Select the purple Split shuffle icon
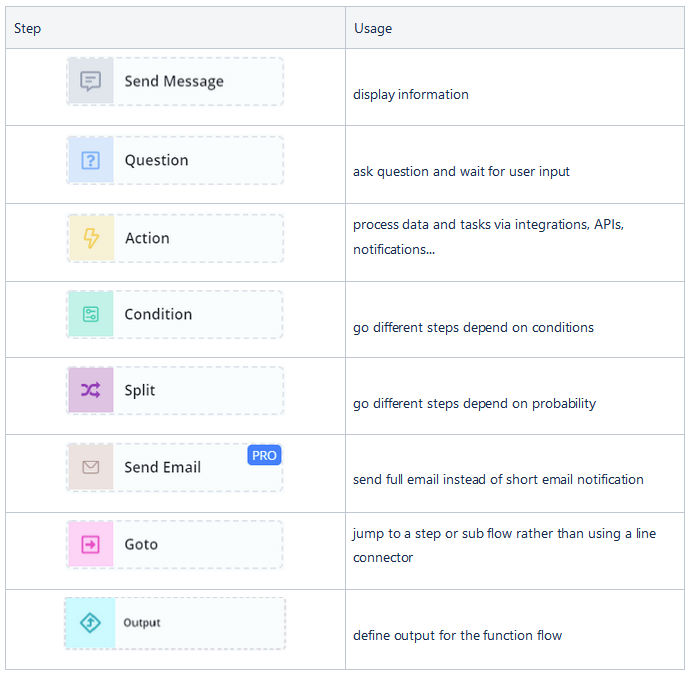Image resolution: width=693 pixels, height=676 pixels. (91, 390)
